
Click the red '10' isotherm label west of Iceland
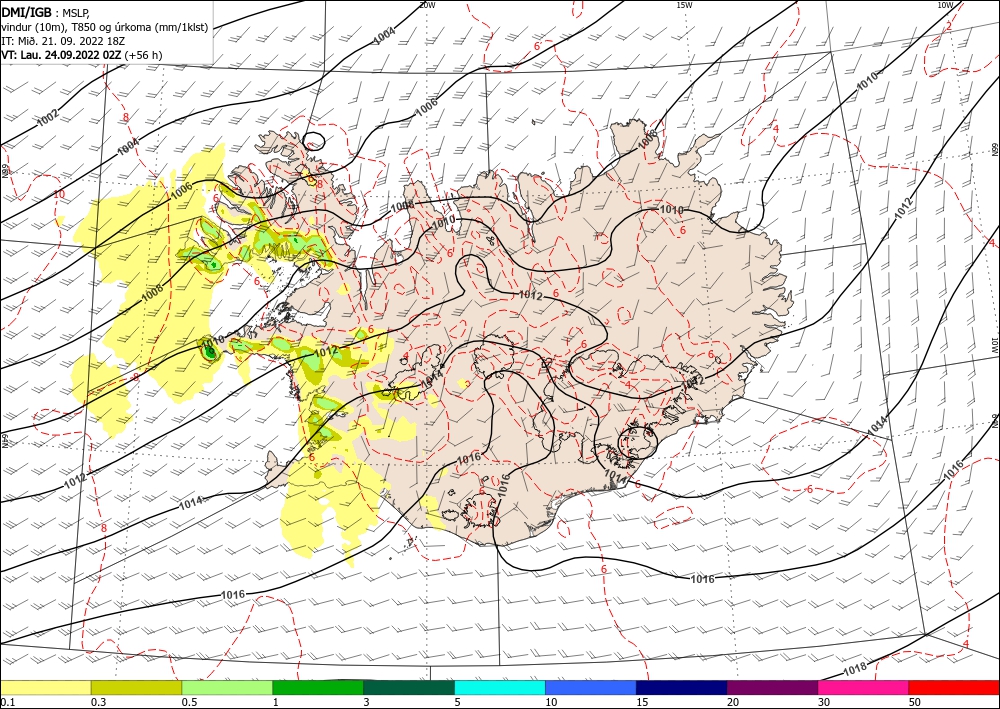[x=59, y=194]
